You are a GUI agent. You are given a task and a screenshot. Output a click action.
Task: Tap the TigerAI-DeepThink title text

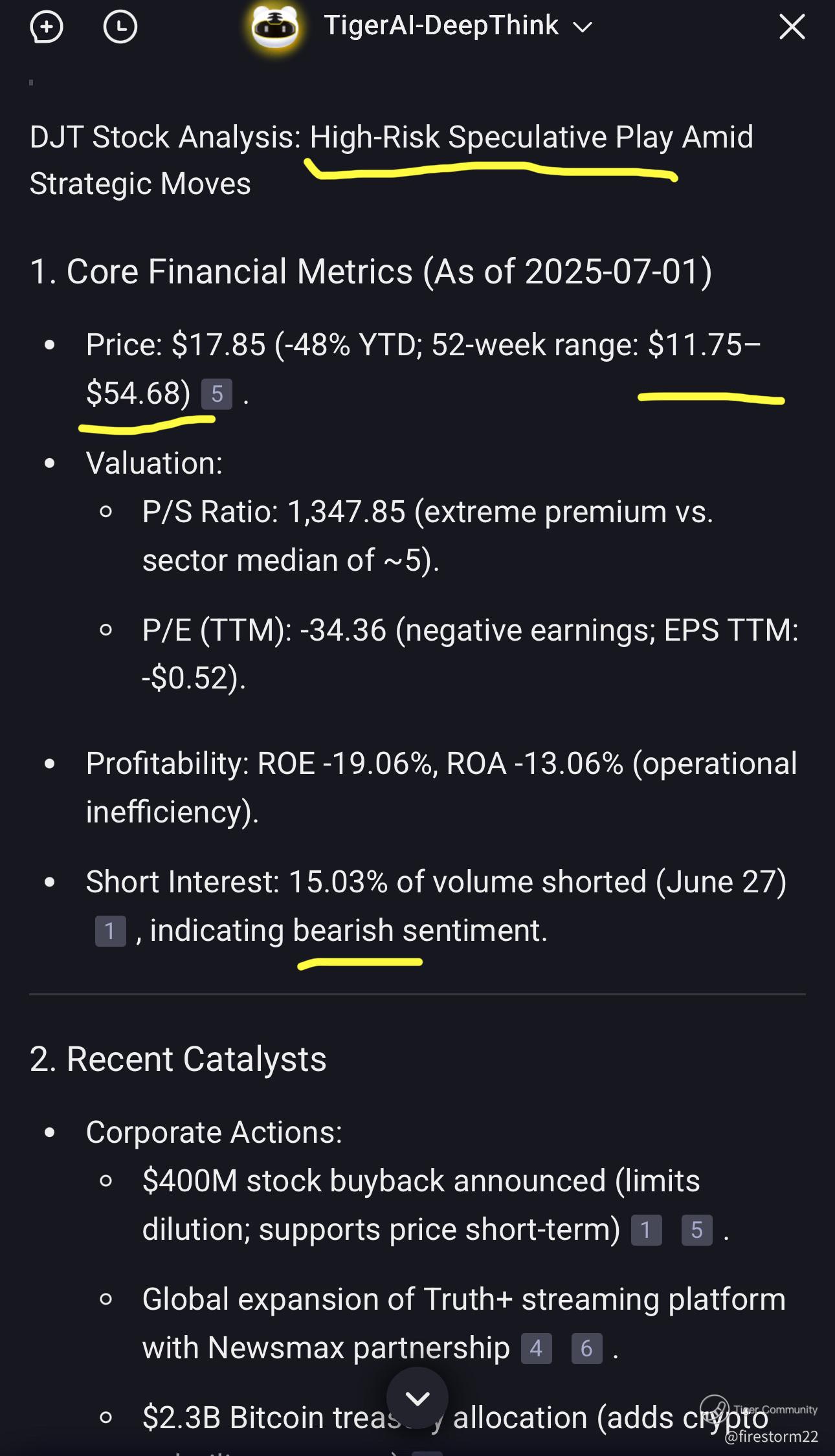coord(441,26)
